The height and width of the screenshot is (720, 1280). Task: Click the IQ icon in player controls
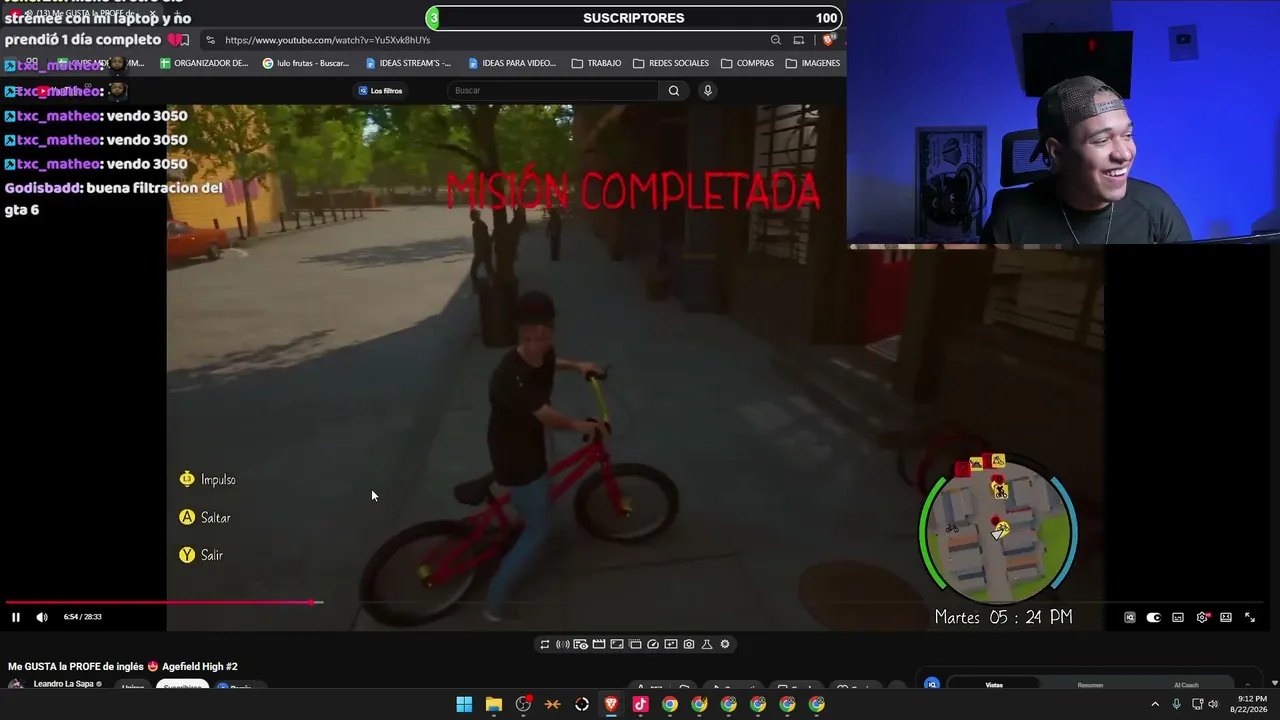click(1130, 618)
